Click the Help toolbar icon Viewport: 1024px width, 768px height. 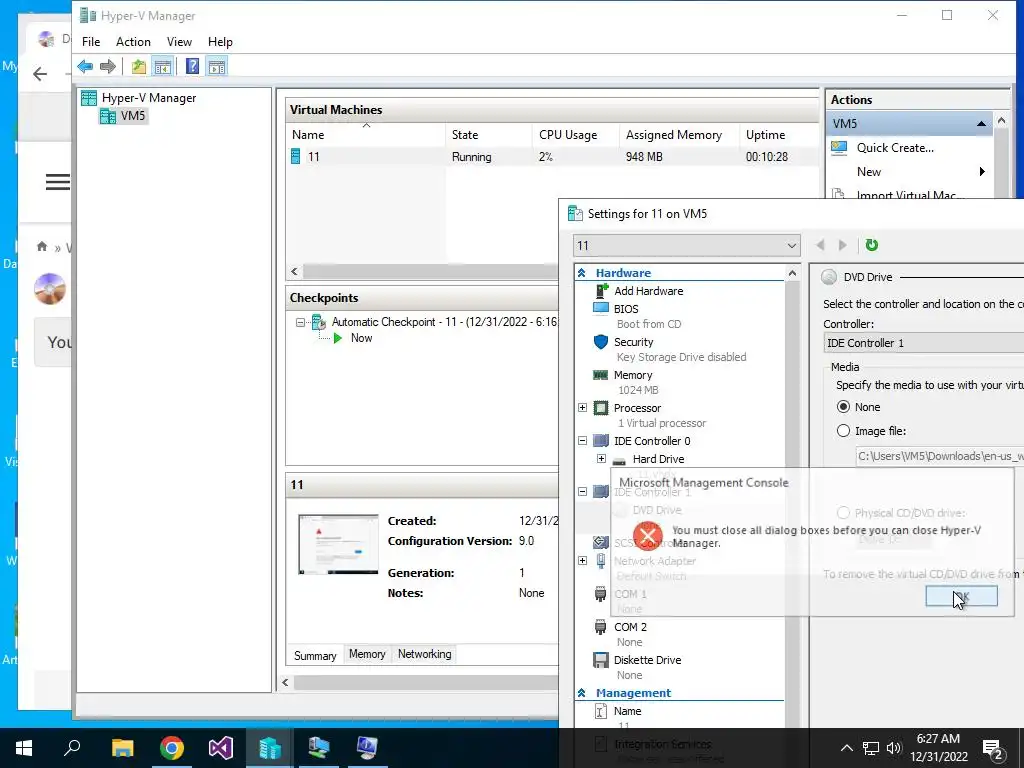click(193, 66)
